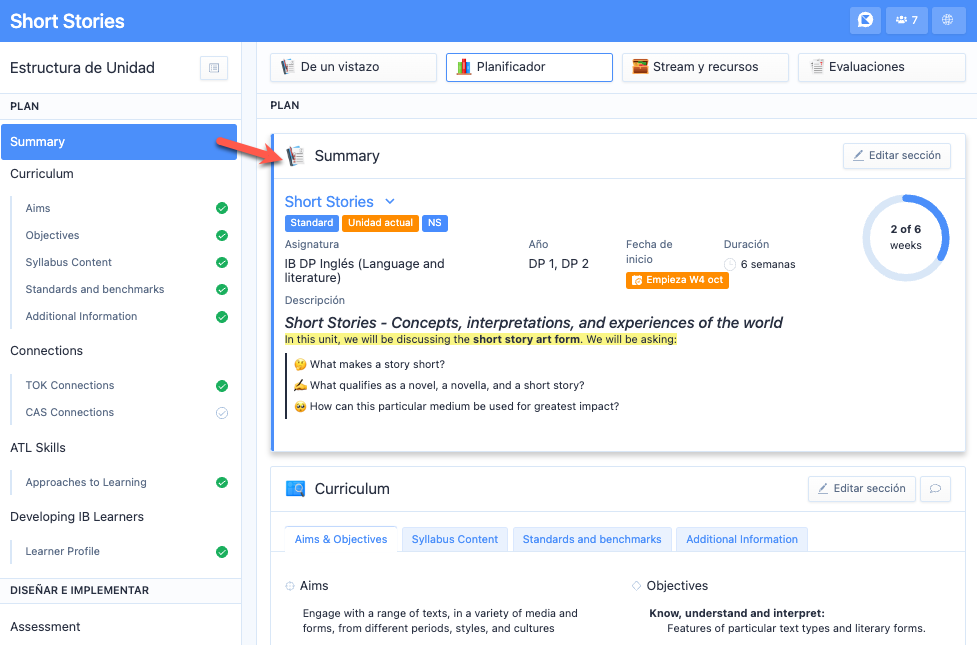
Task: Toggle the CAS Connections unchecked circle
Action: pos(222,413)
